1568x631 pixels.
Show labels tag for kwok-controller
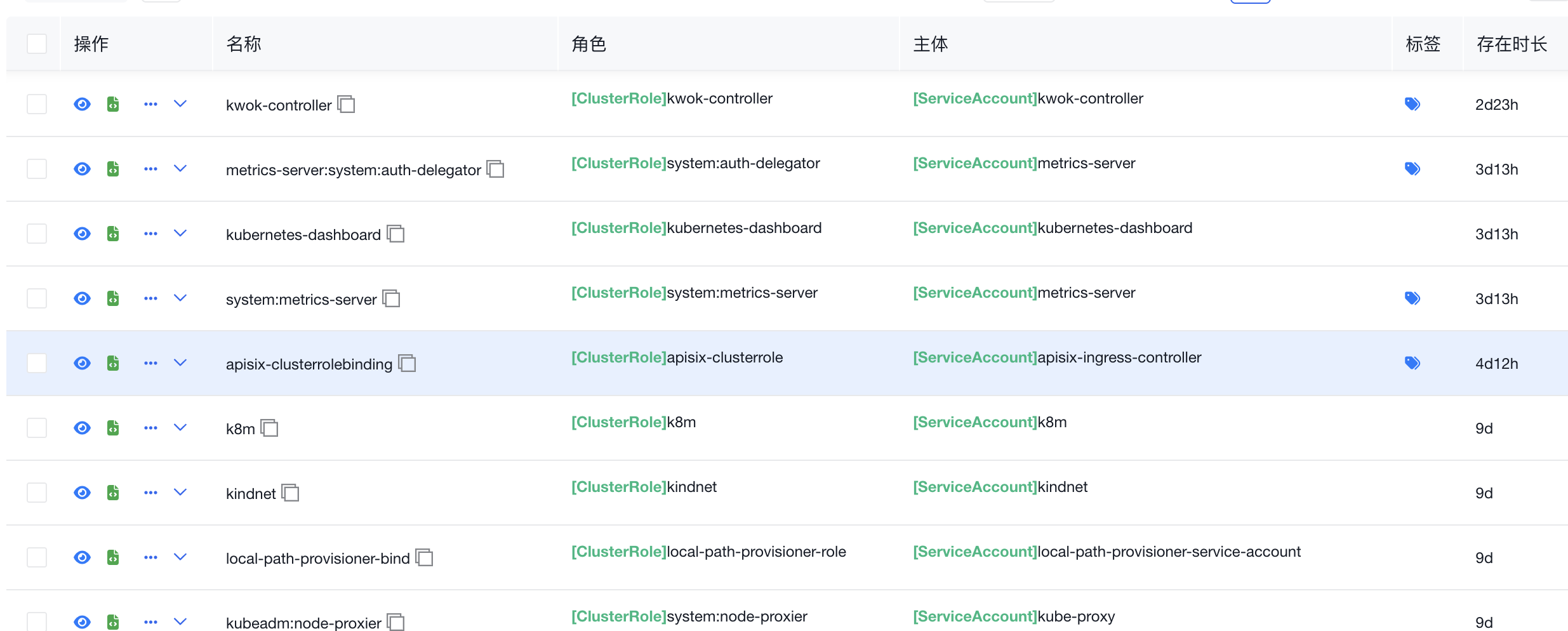tap(1412, 104)
